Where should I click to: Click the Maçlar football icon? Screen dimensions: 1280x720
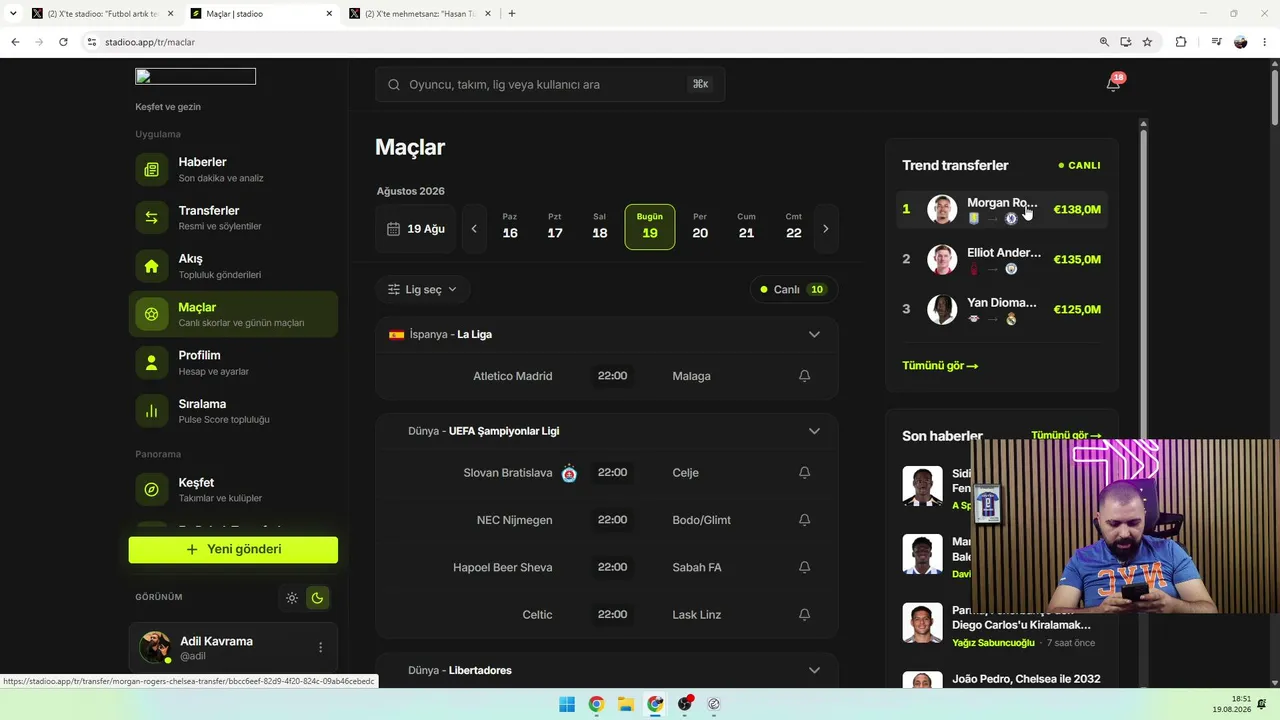coord(152,314)
